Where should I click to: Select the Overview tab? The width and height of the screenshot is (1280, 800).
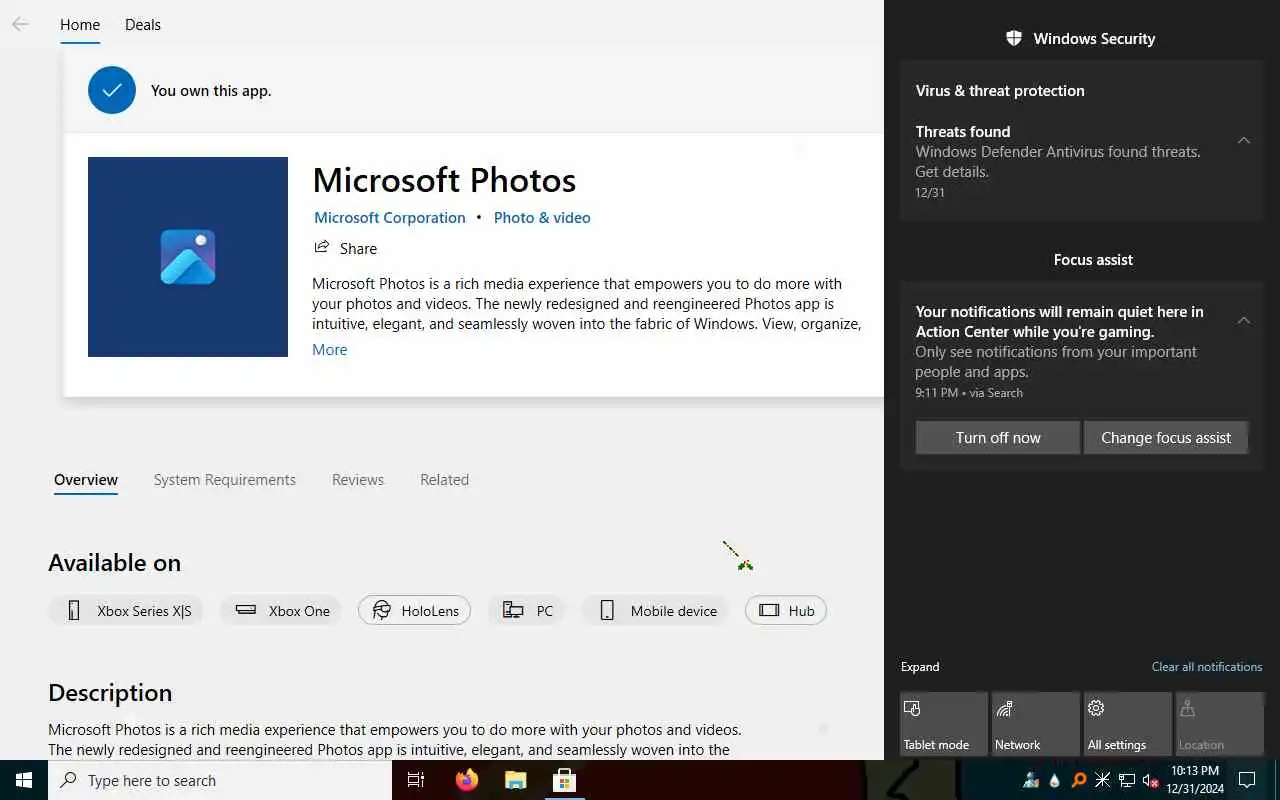click(86, 480)
